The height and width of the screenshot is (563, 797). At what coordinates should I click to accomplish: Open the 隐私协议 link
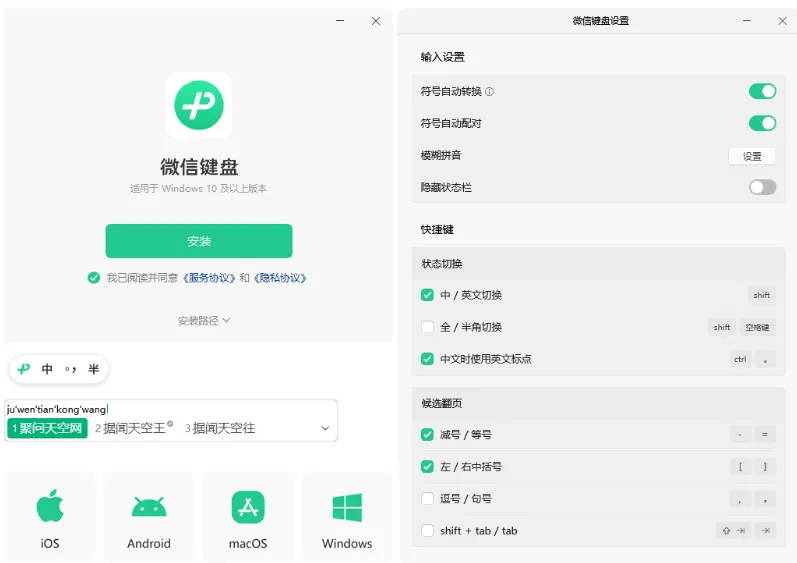[x=280, y=278]
